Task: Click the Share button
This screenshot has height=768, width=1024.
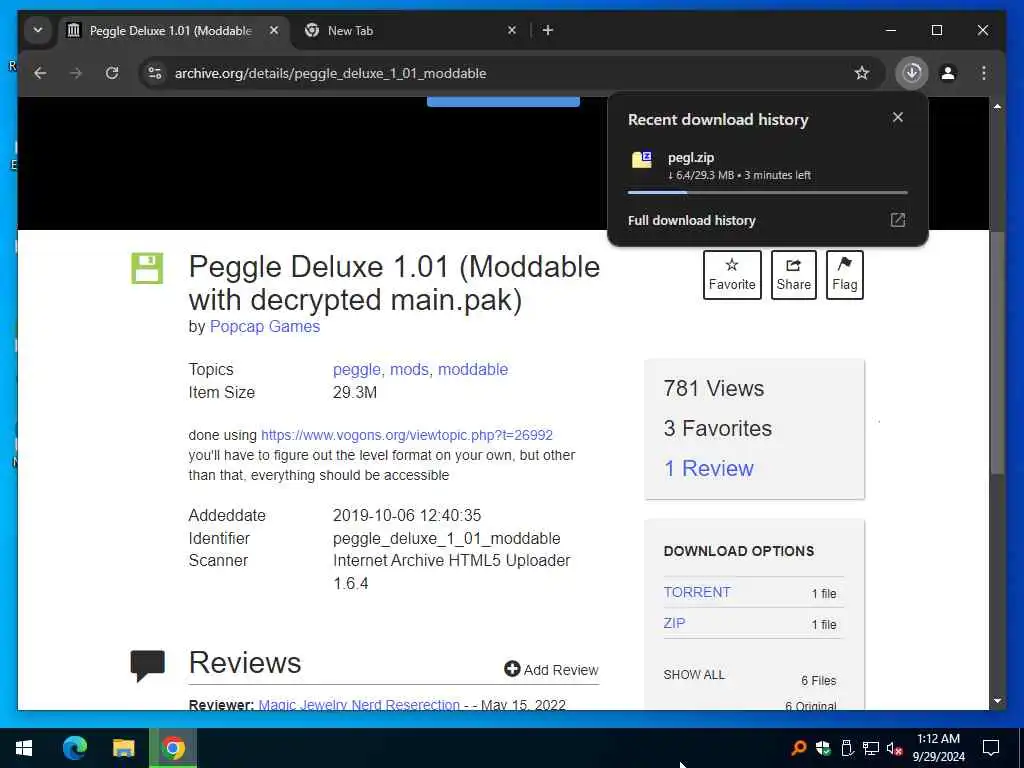Action: tap(793, 275)
